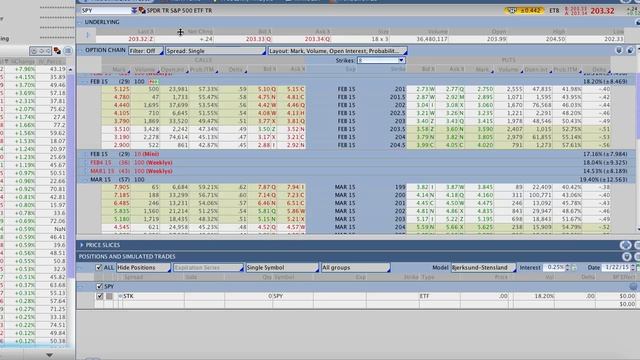
Task: Collapse the UNDERLYING section
Action: click(80, 22)
